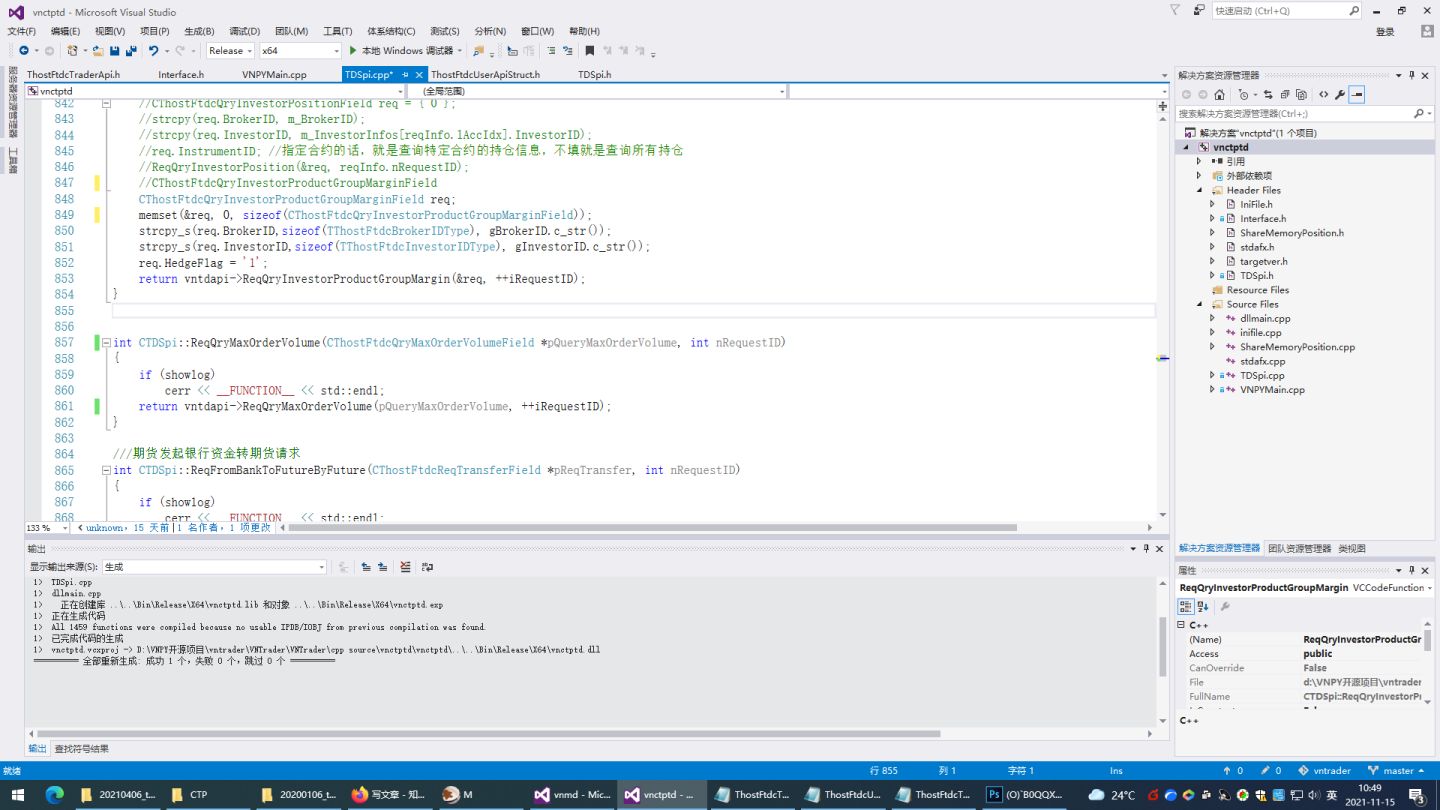Collapse the ReqFromBankToFutureByFuture function at line 865
The image size is (1440, 810).
tap(106, 470)
